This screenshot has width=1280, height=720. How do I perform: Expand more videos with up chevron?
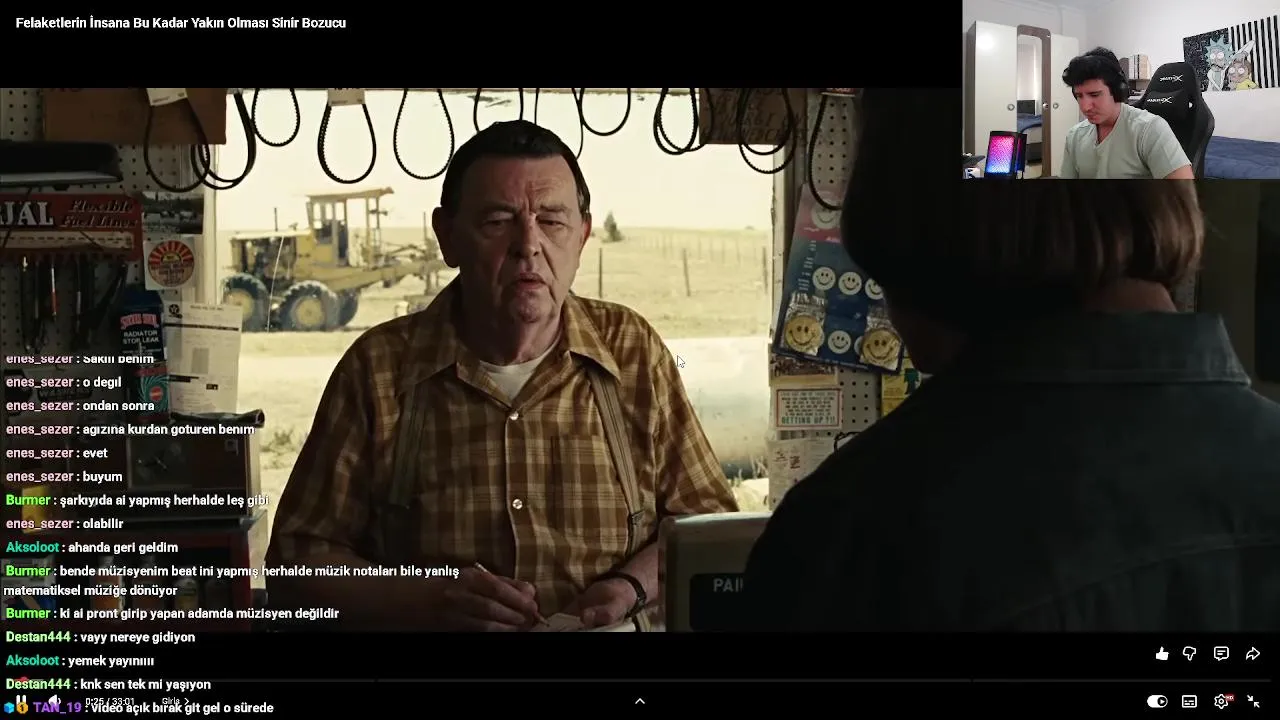pos(640,701)
